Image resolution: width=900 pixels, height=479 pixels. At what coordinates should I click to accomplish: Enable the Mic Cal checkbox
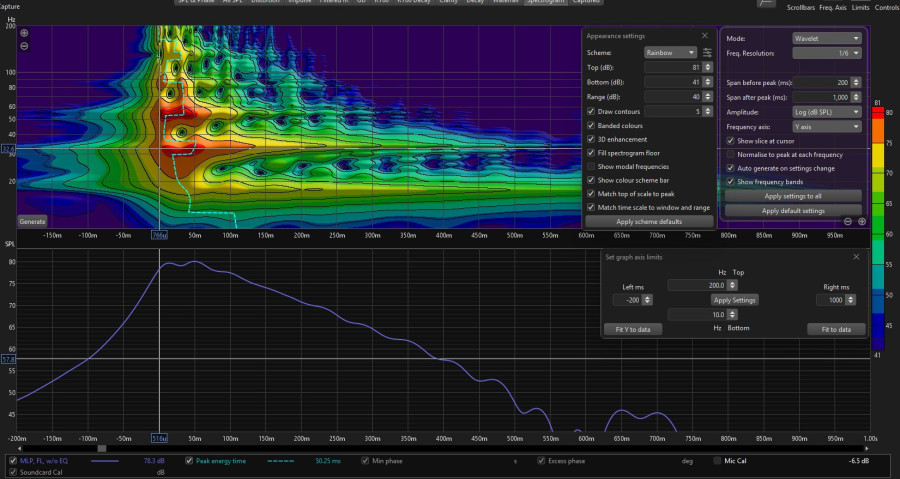[717, 461]
